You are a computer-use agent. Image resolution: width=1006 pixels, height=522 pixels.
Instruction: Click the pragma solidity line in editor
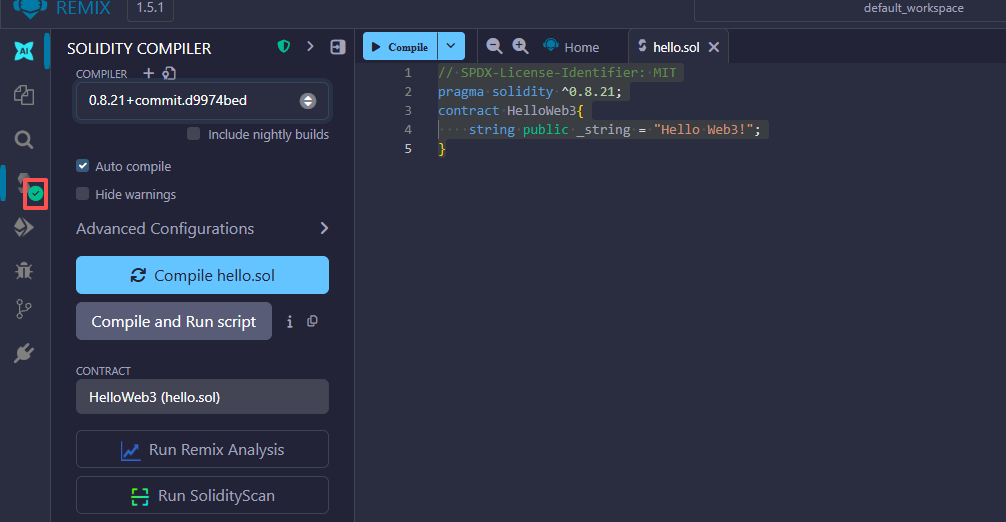[530, 92]
